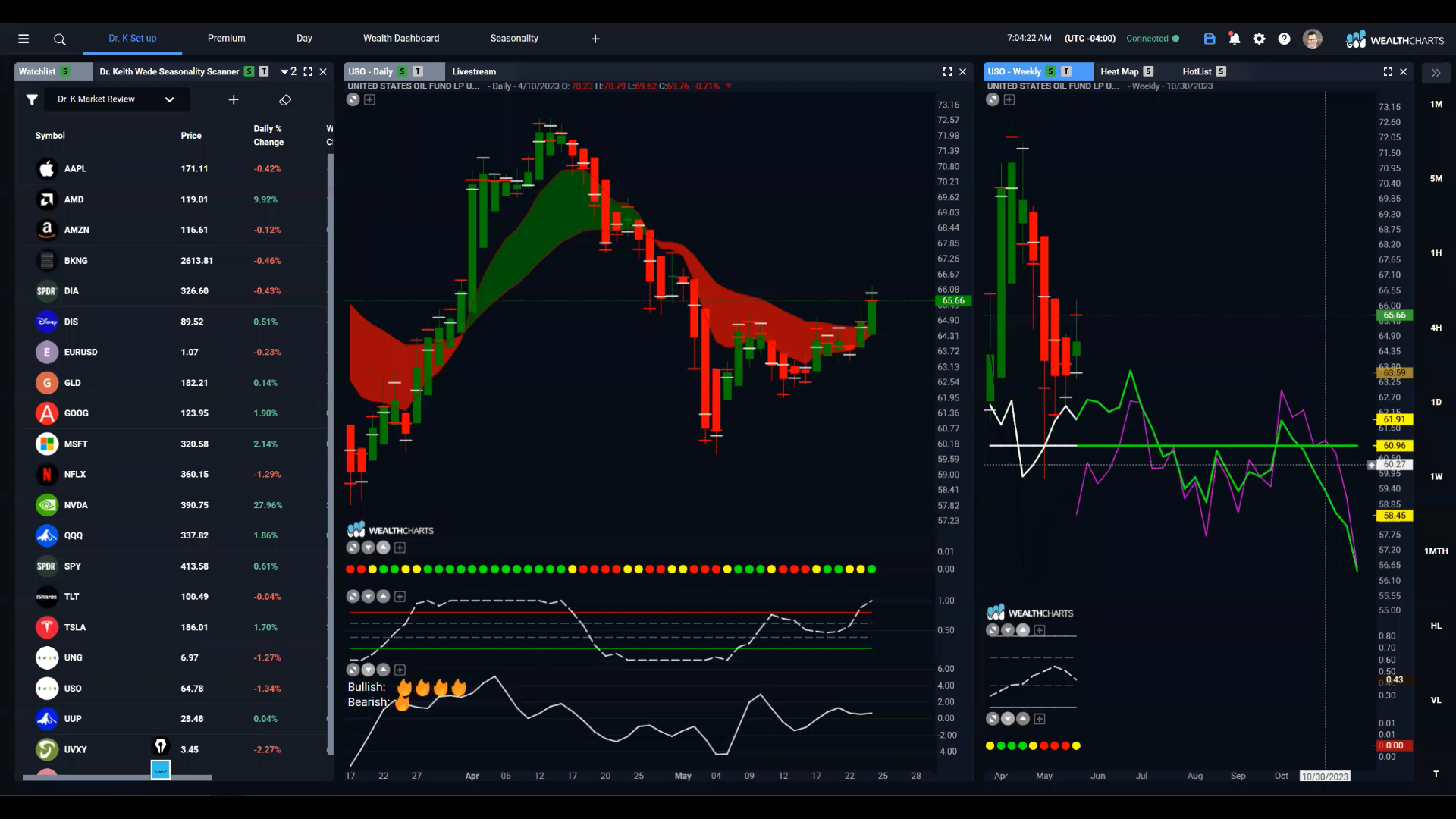Open the HotList tab
The height and width of the screenshot is (819, 1456).
click(1197, 71)
